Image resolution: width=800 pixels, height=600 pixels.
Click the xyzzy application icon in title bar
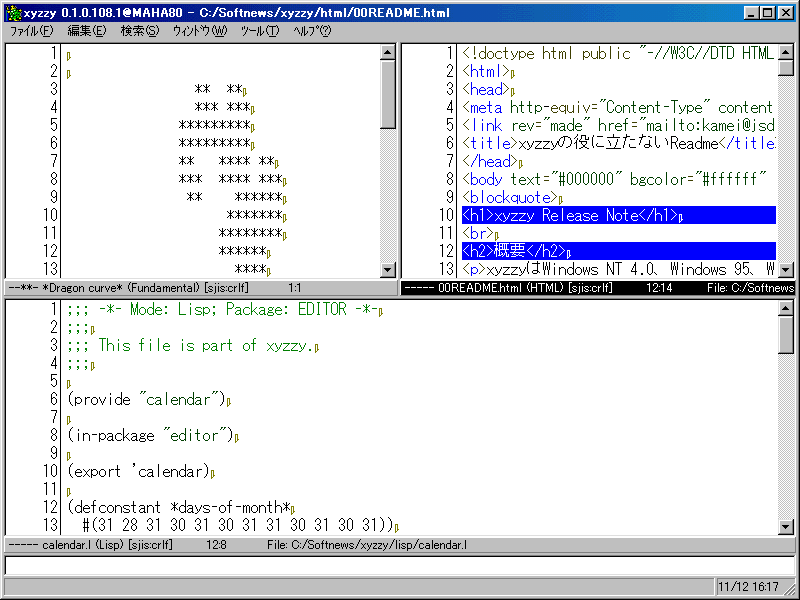(x=13, y=12)
